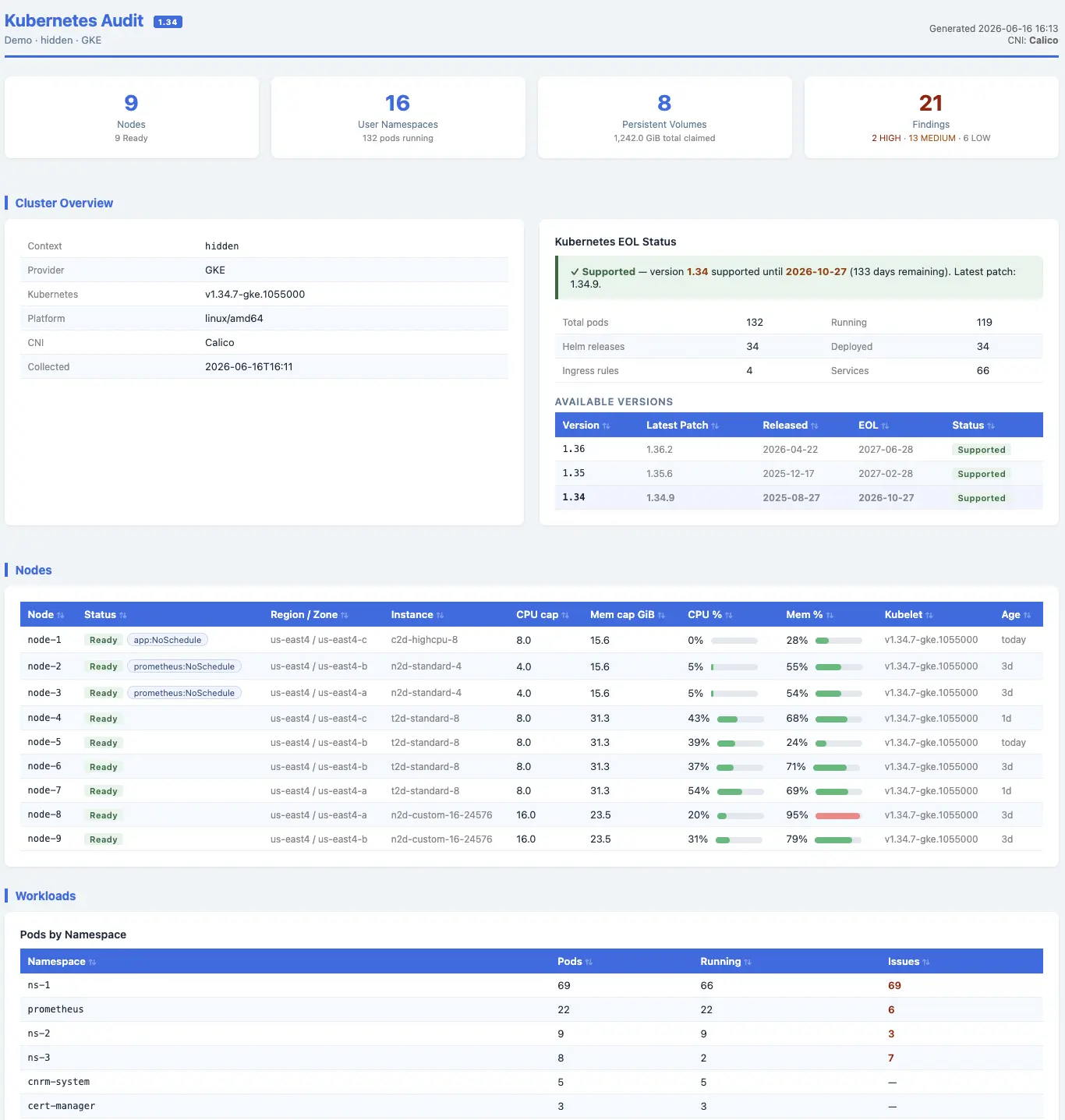Click the Helm releases value 34
The height and width of the screenshot is (1120, 1065).
pyautogui.click(x=752, y=347)
